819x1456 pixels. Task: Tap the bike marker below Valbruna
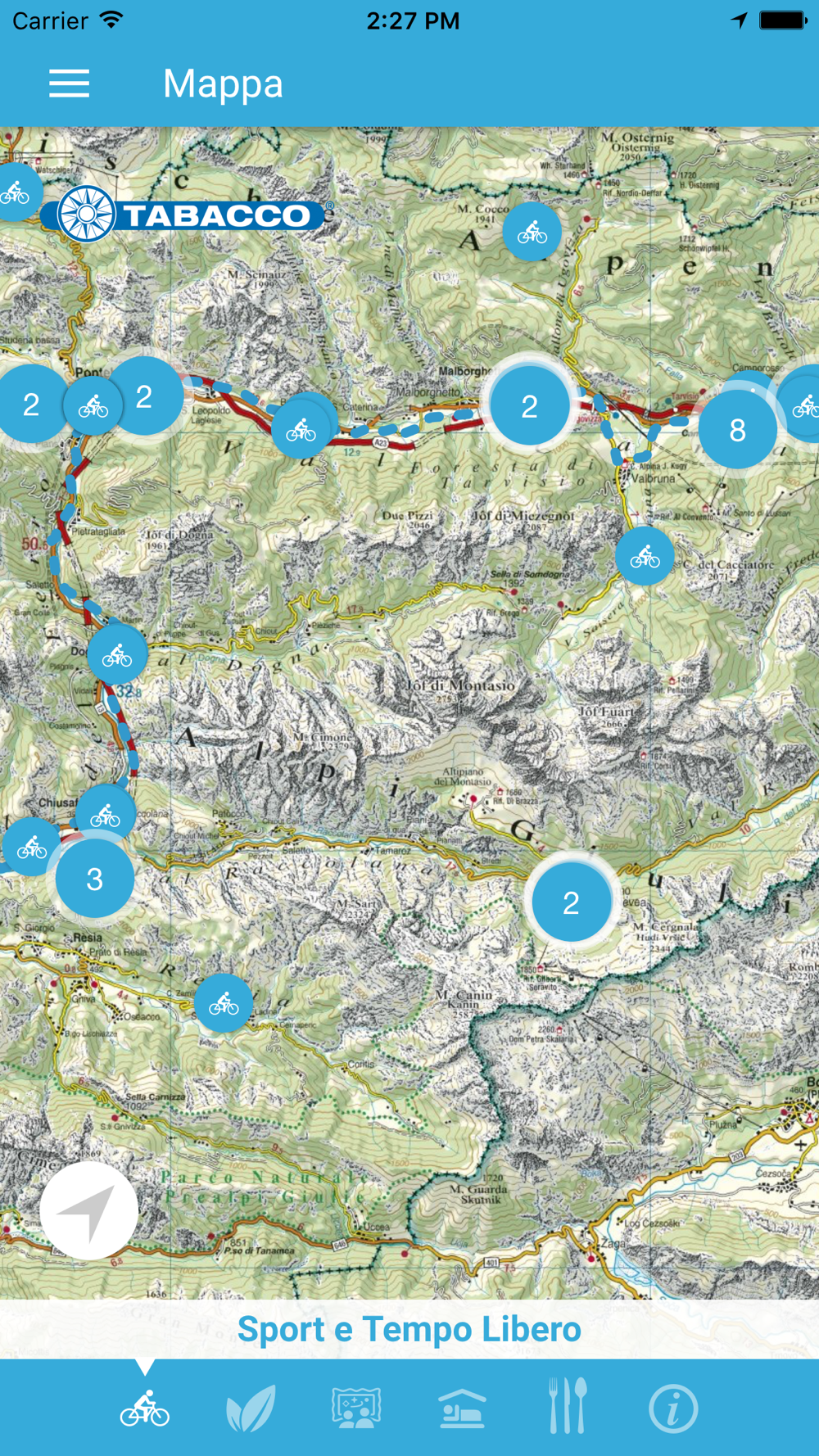(x=645, y=557)
